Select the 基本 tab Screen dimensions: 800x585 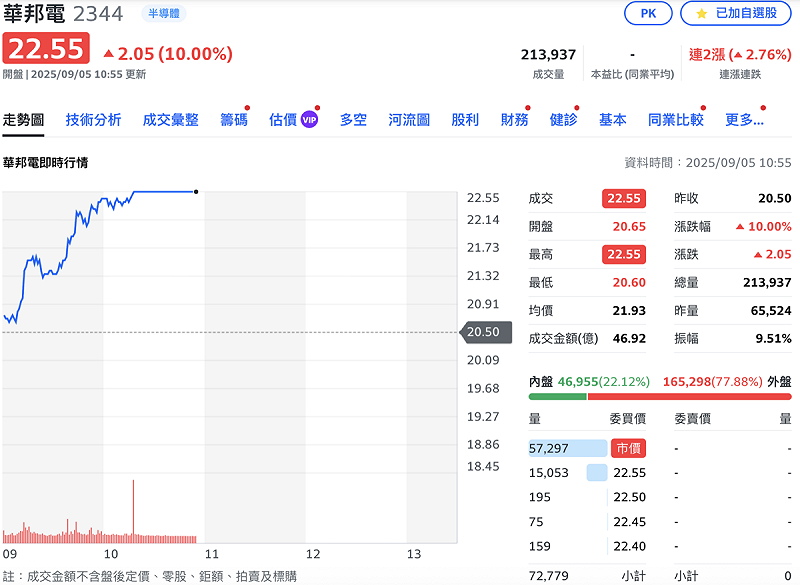(612, 120)
